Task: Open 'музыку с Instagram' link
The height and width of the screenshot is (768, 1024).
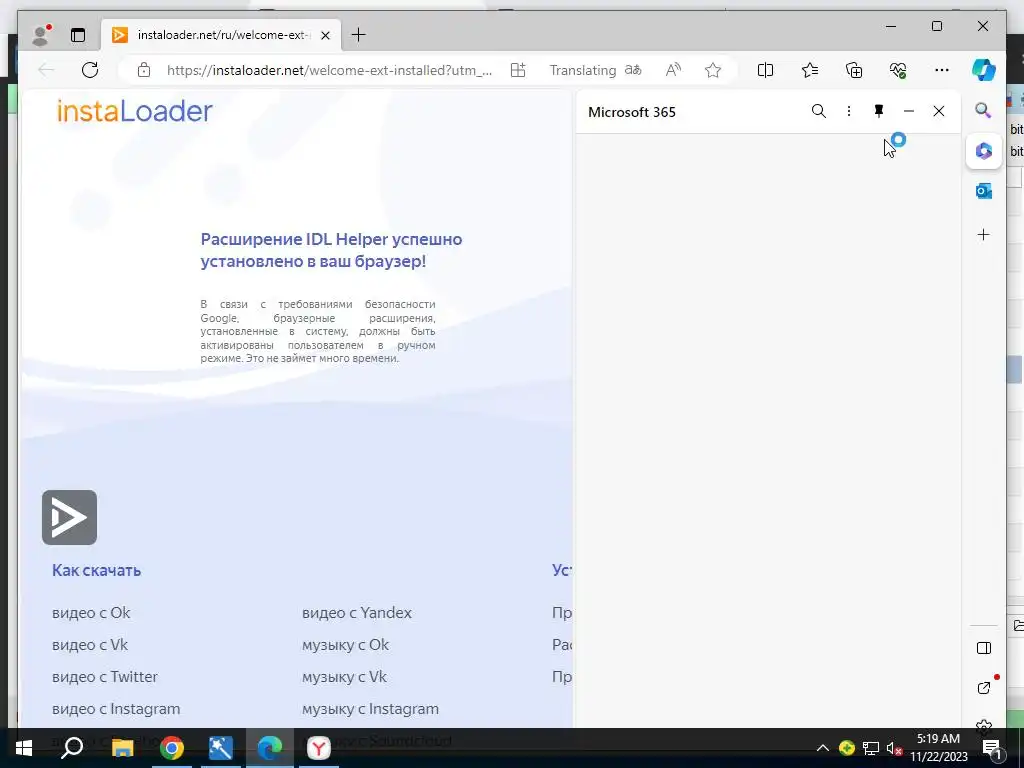Action: point(370,709)
